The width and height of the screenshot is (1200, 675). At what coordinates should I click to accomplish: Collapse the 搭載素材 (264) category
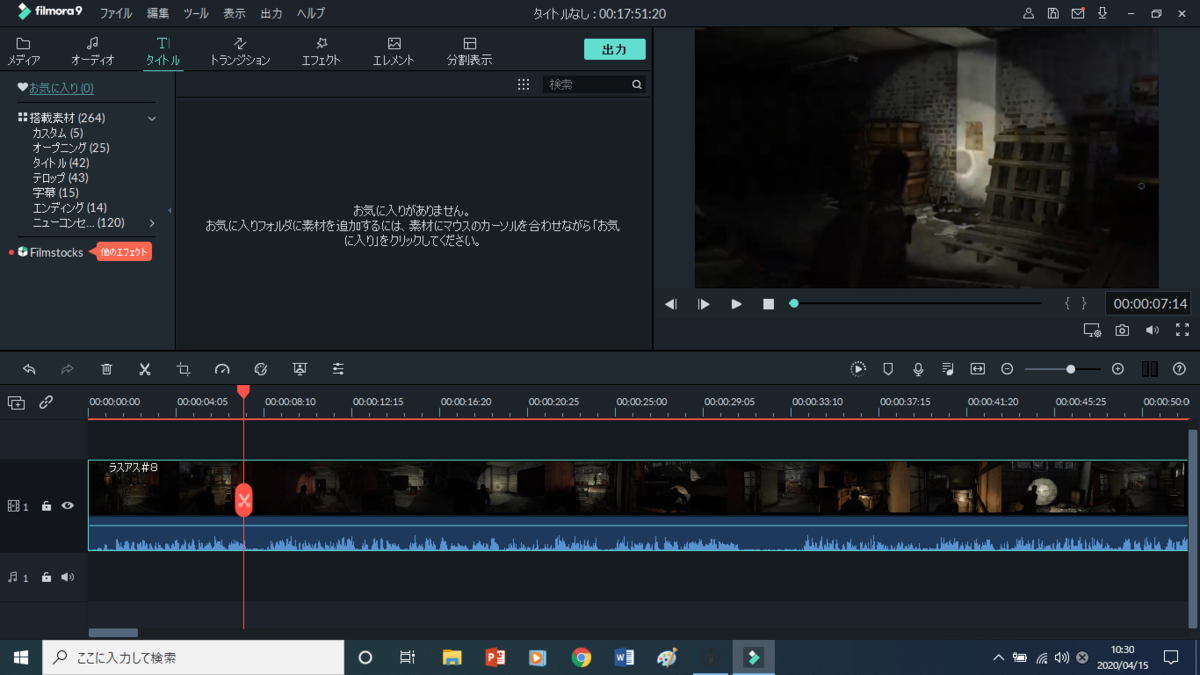(152, 118)
